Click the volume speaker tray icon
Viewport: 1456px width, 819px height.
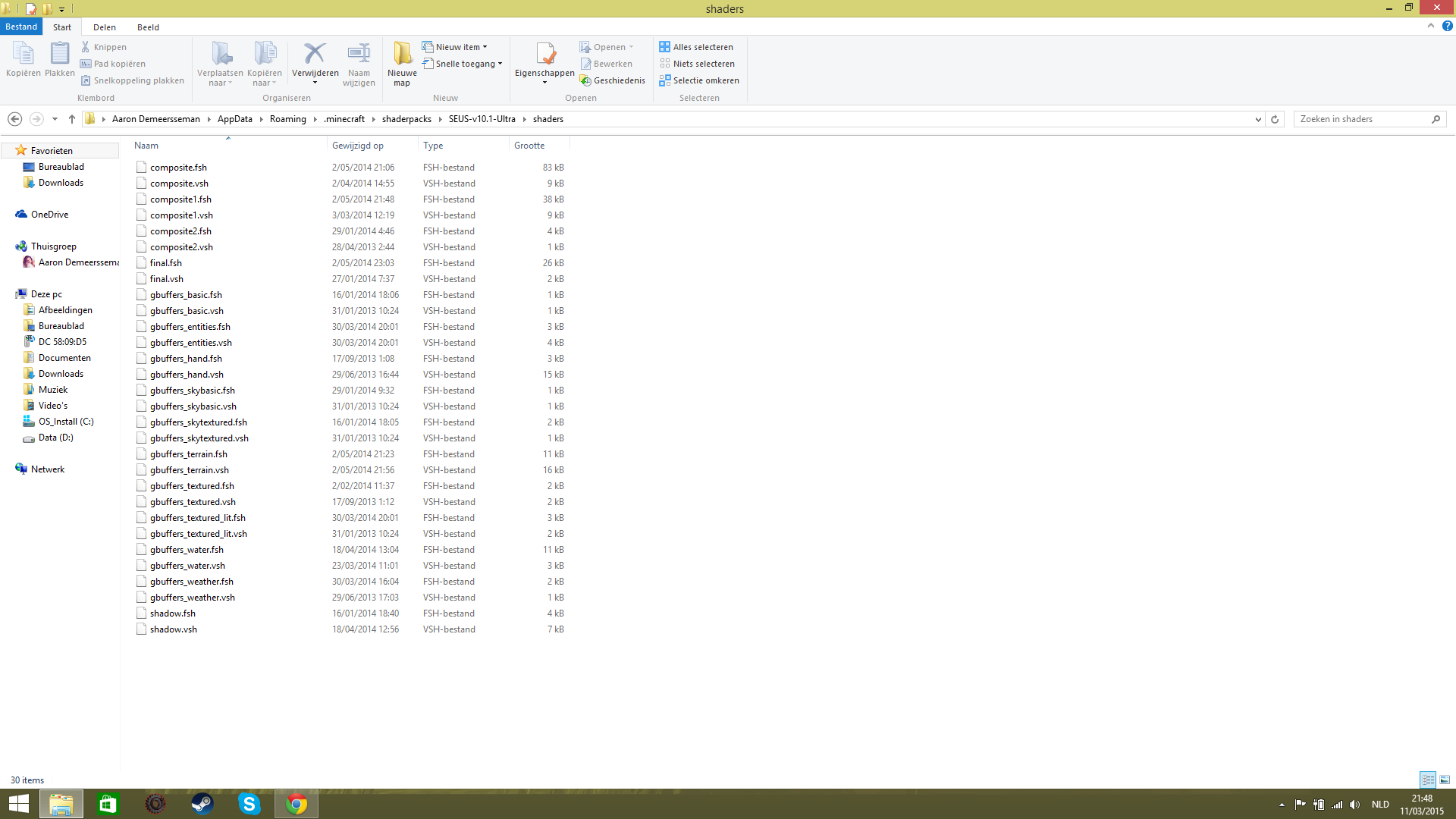(1354, 805)
